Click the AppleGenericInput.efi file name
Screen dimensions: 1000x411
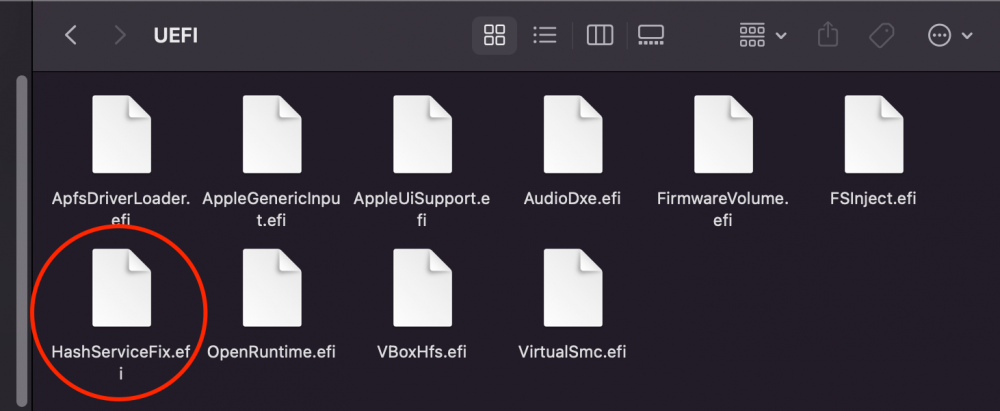[x=272, y=209]
